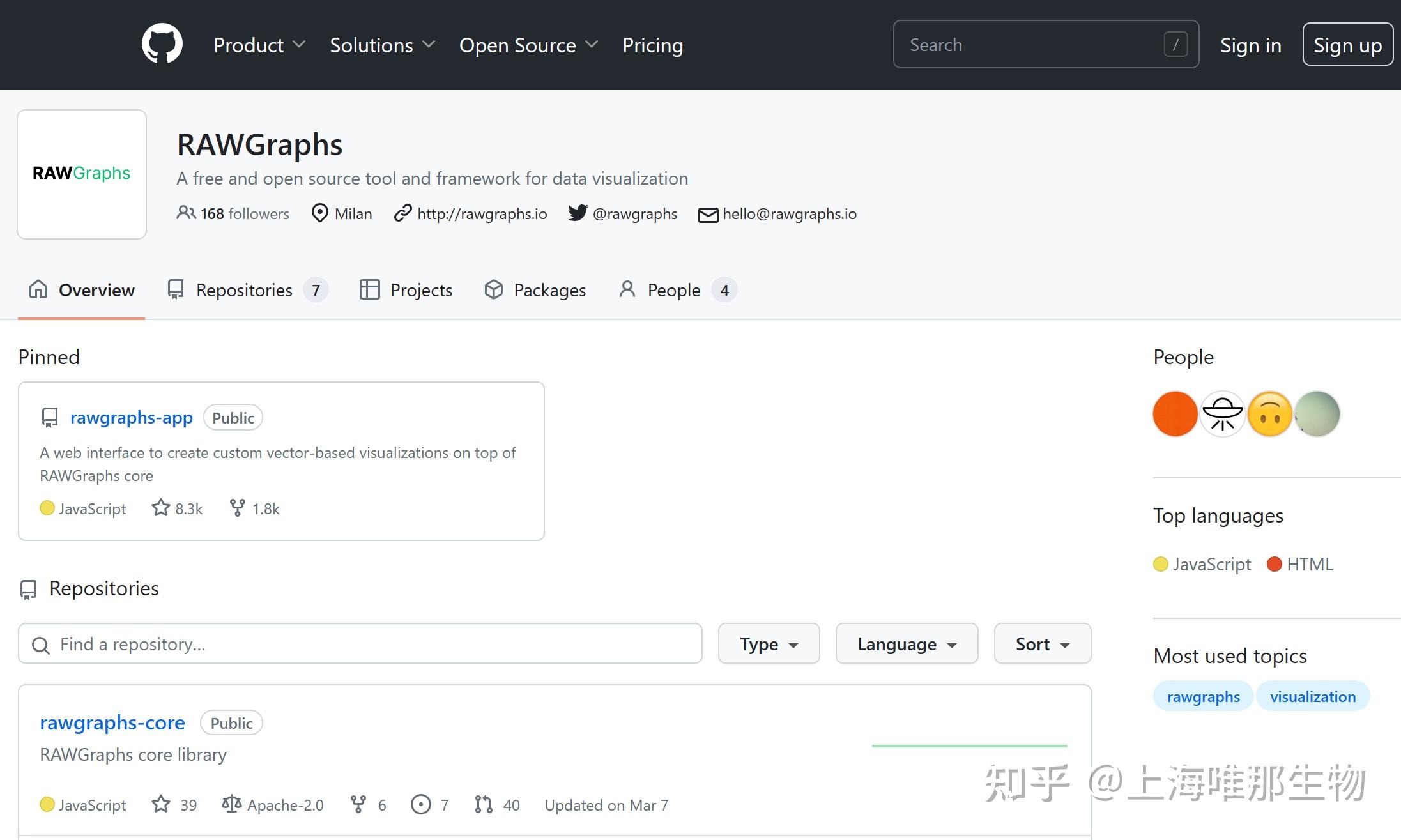
Task: Open the Language filter dropdown
Action: [906, 643]
